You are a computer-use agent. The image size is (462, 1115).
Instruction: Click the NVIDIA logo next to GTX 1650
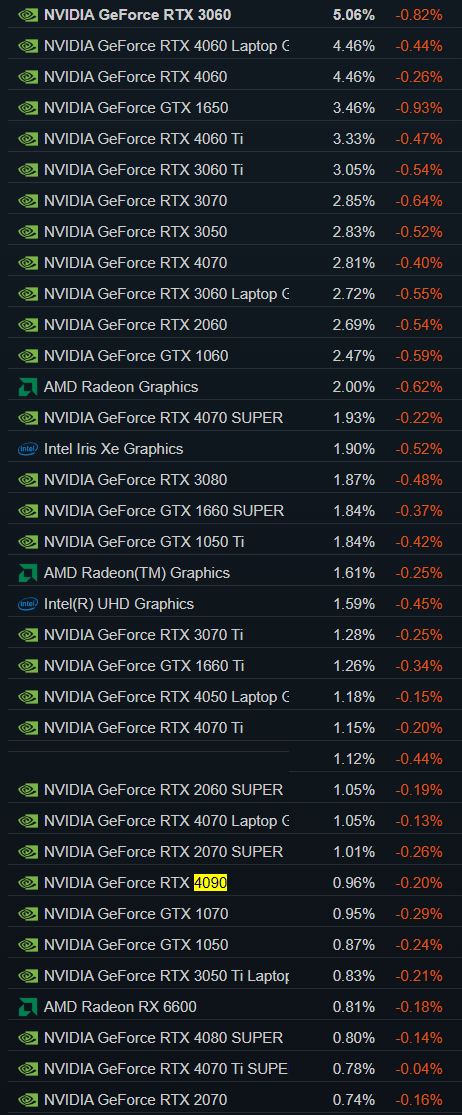[x=28, y=108]
